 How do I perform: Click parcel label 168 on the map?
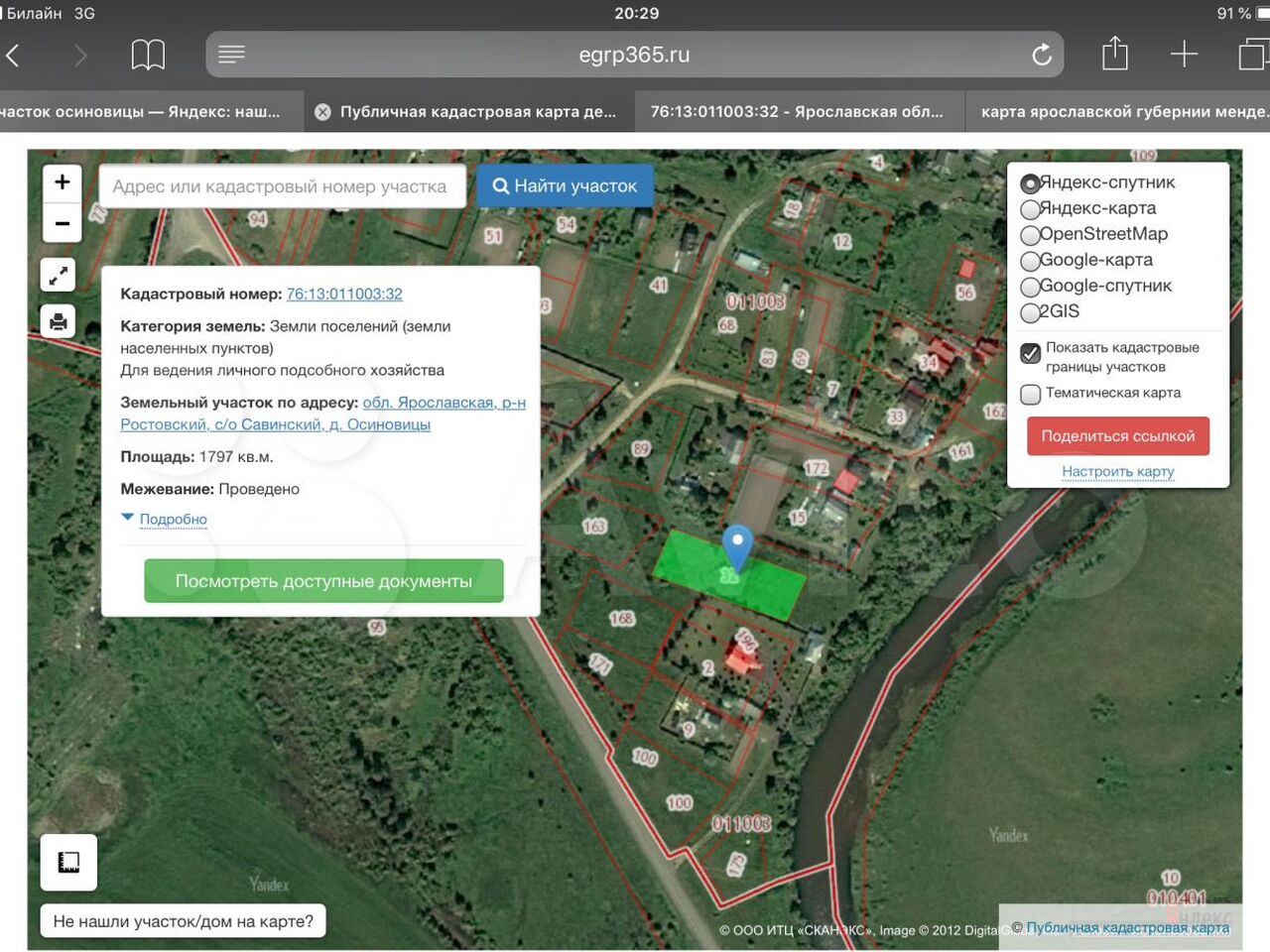point(621,619)
